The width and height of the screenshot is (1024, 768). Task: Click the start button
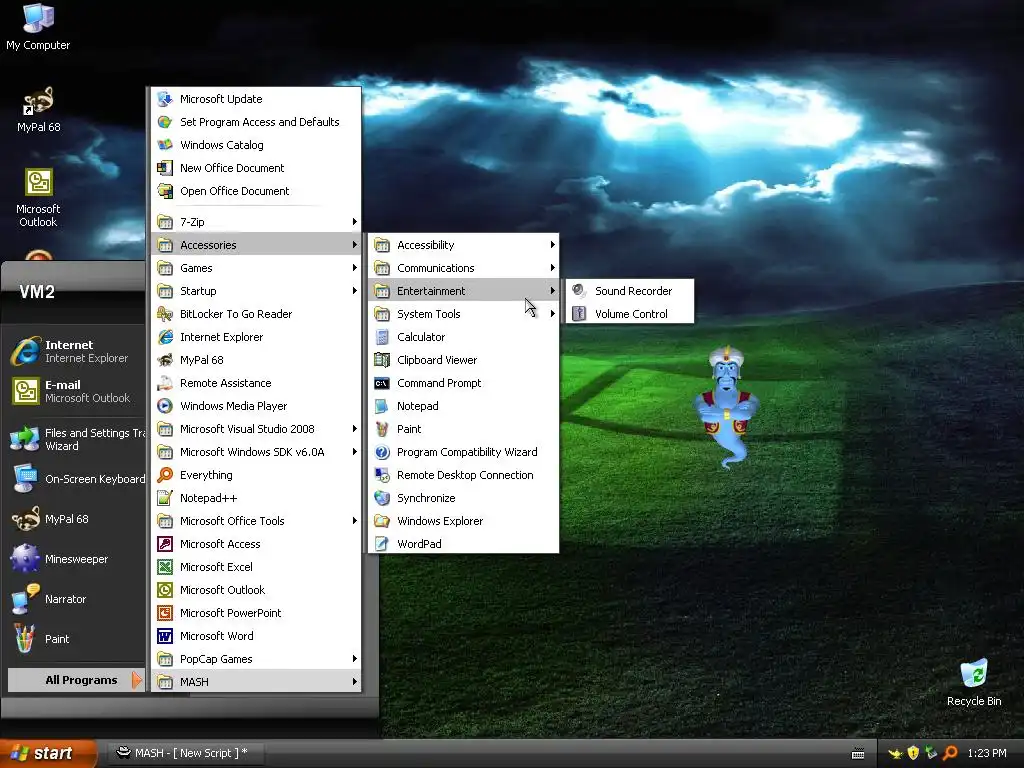47,753
